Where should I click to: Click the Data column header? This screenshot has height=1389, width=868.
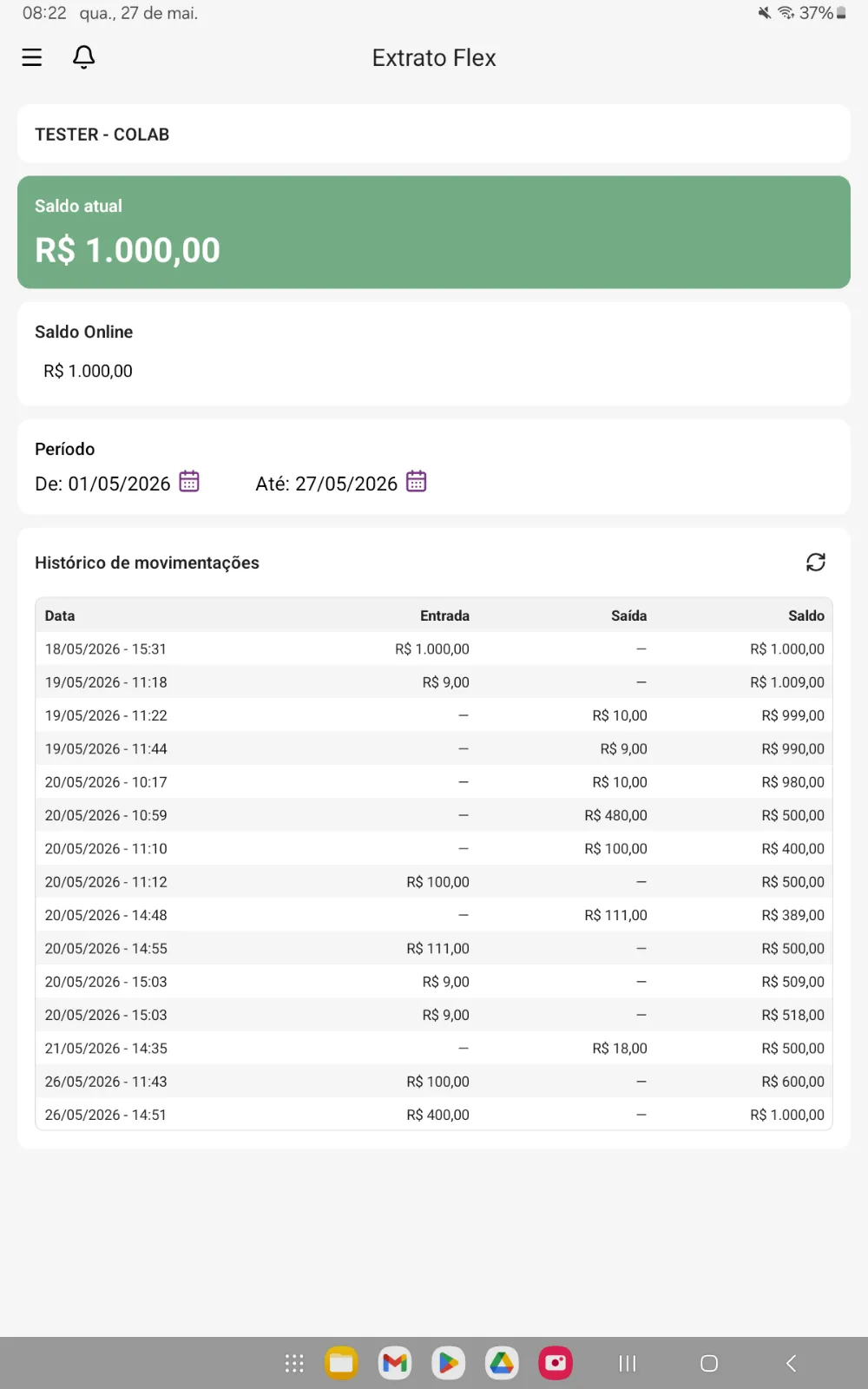60,616
